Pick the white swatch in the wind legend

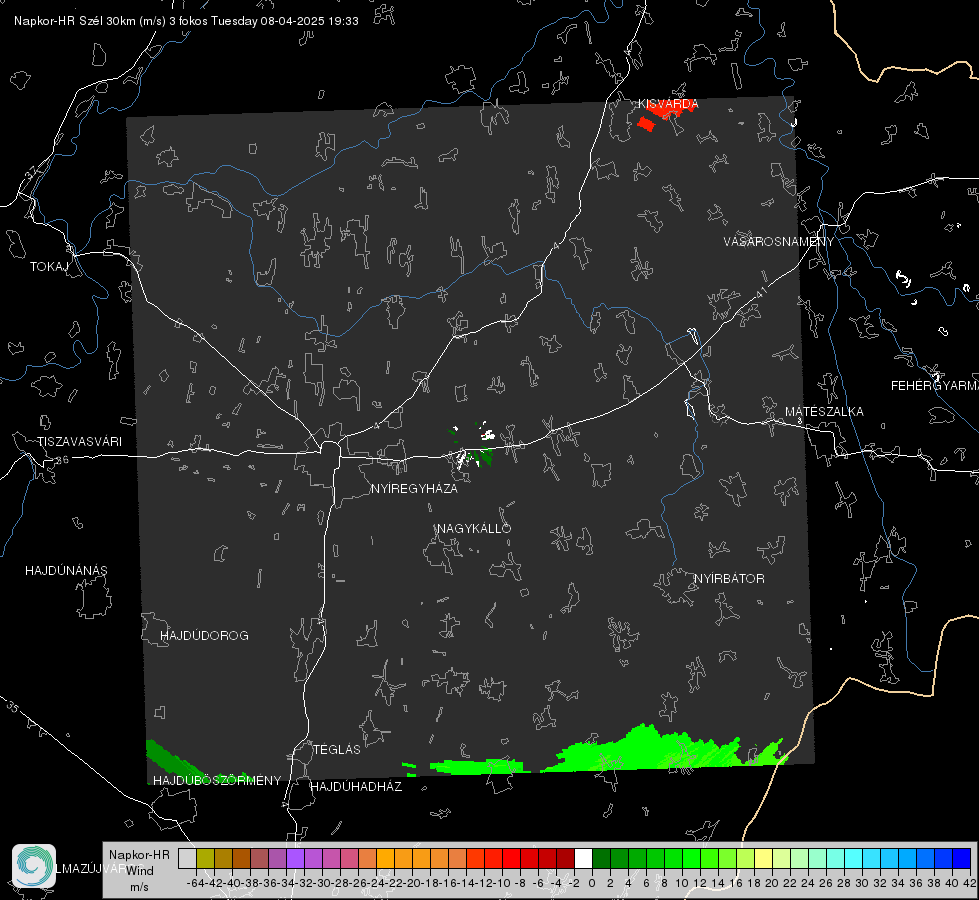tap(583, 859)
